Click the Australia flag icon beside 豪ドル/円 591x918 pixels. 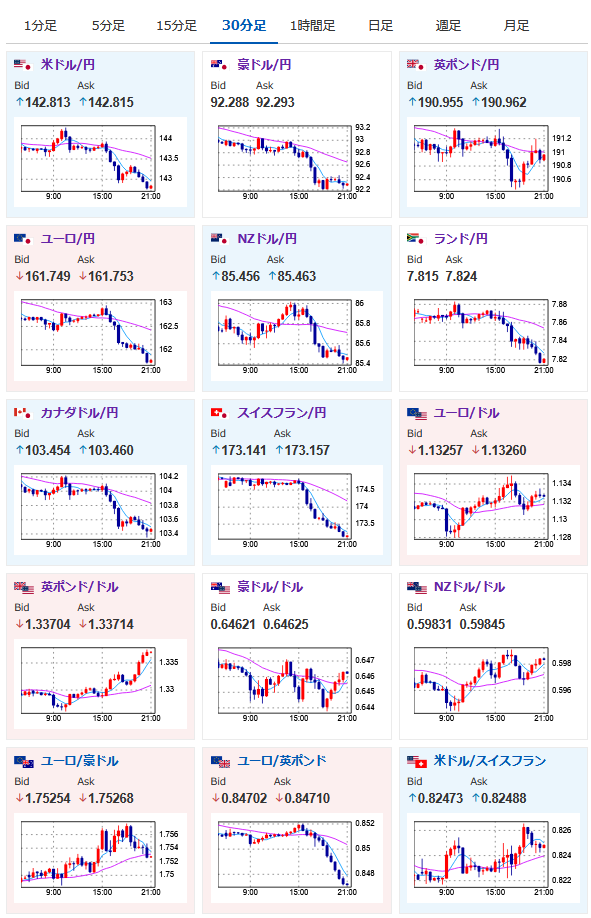click(x=218, y=64)
